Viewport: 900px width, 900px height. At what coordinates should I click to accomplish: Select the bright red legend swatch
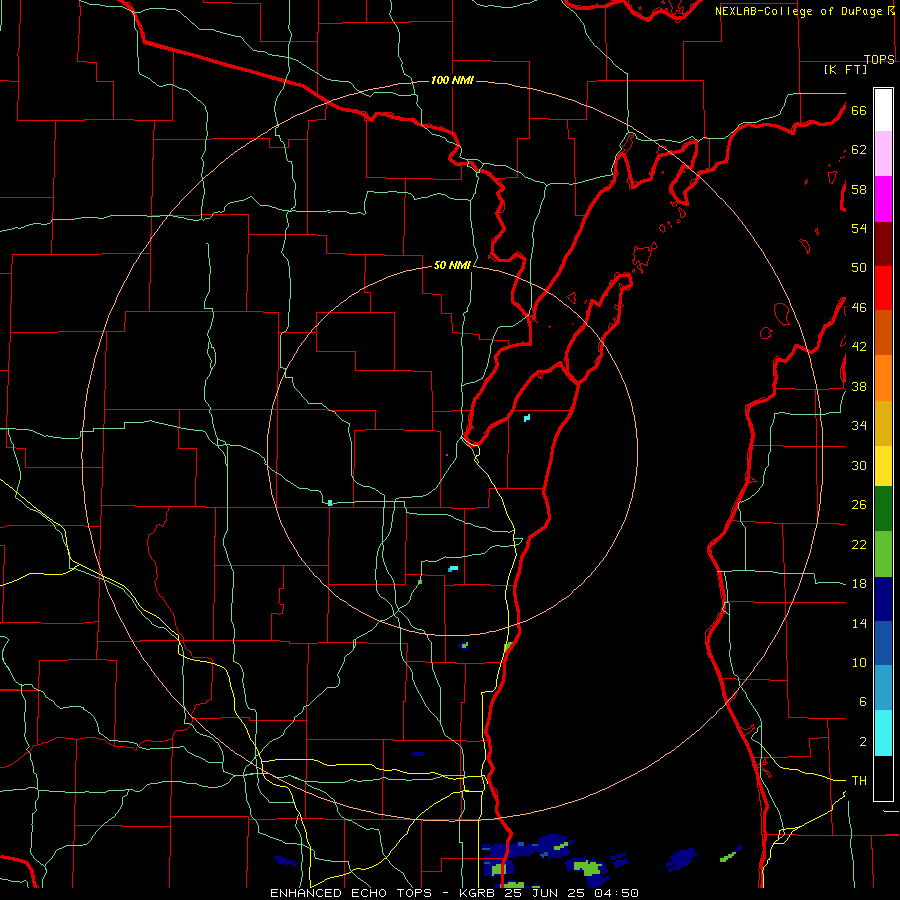(x=883, y=288)
